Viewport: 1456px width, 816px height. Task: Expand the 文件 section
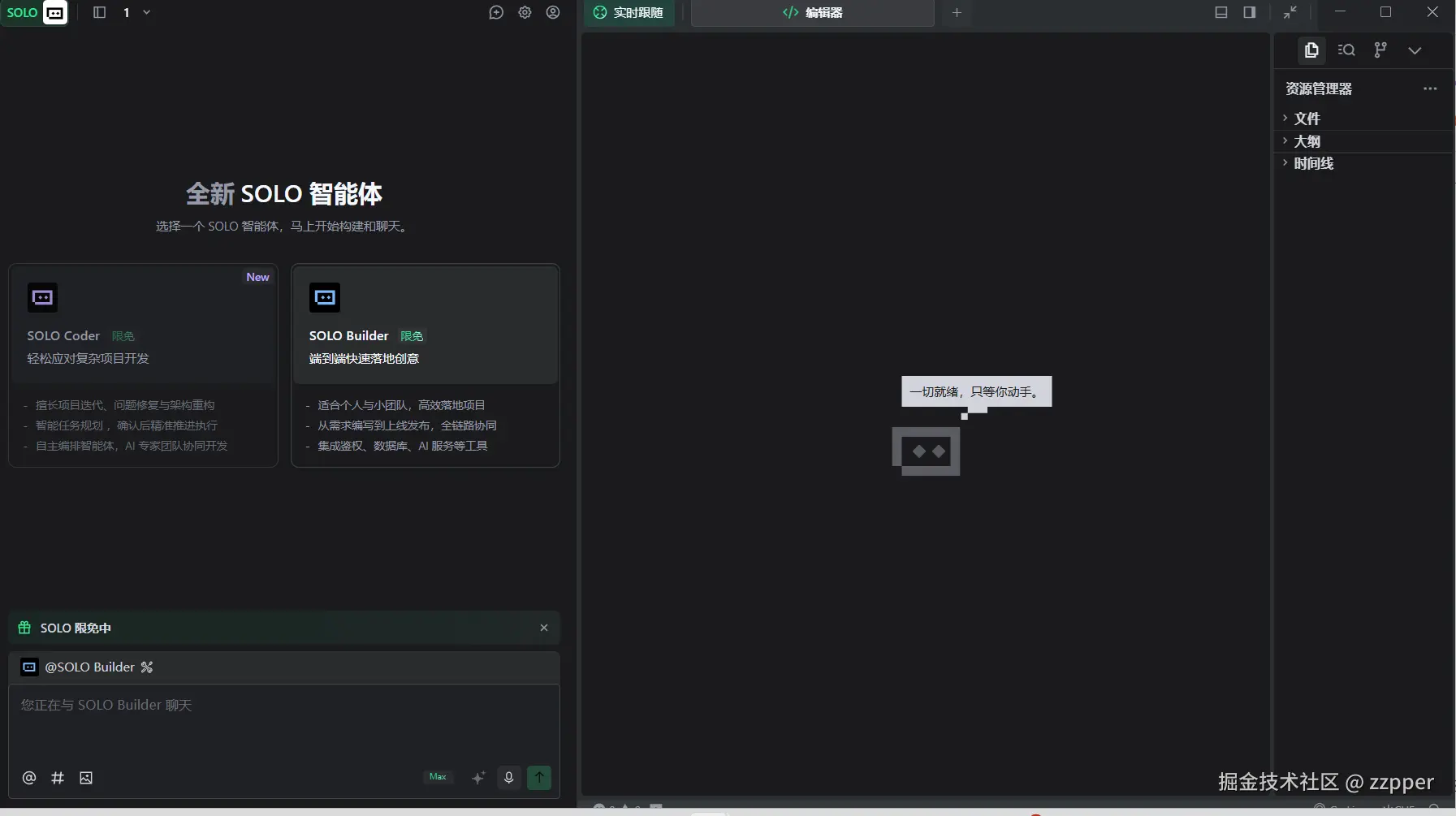pyautogui.click(x=1363, y=119)
